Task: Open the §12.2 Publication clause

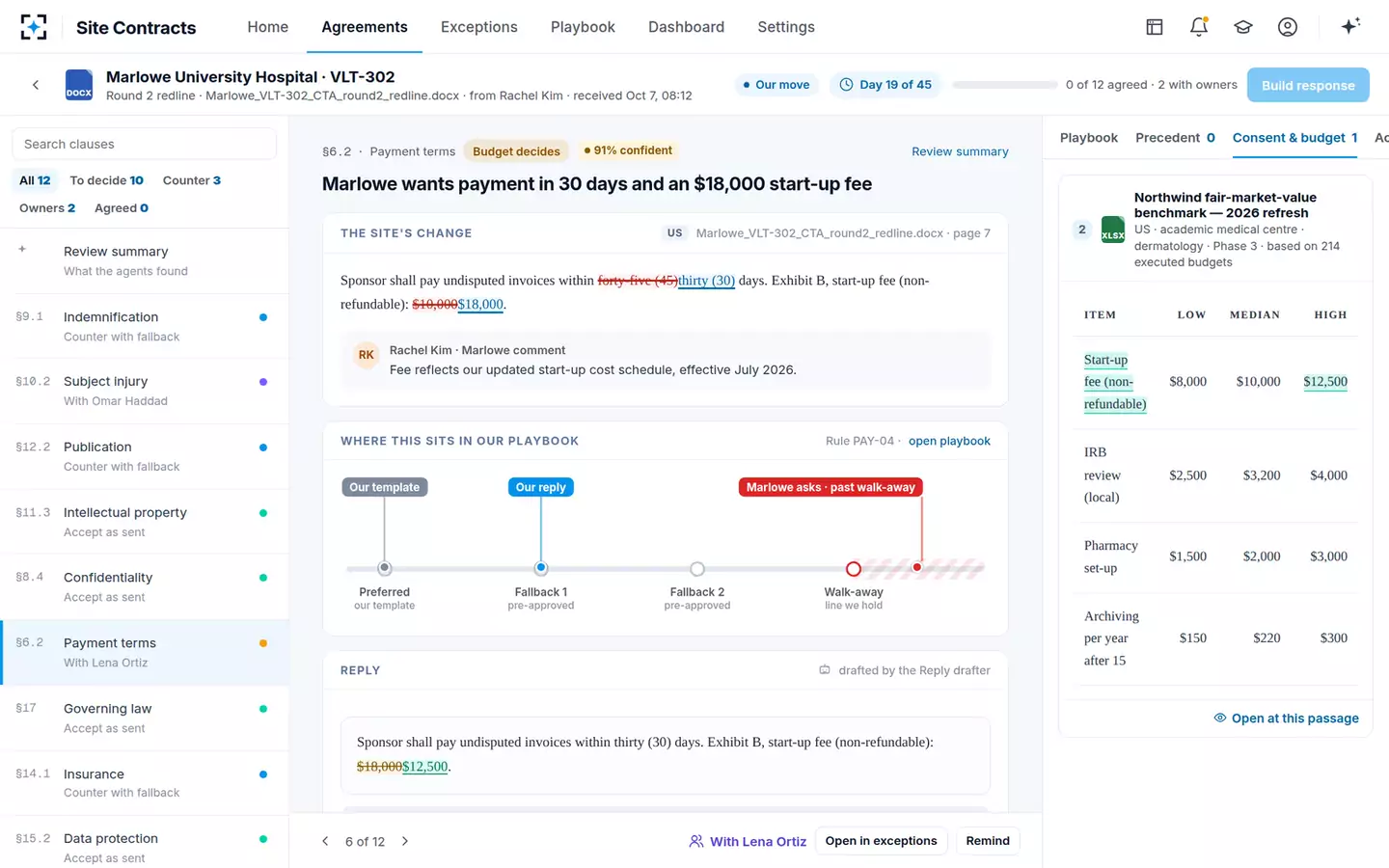Action: 145,456
